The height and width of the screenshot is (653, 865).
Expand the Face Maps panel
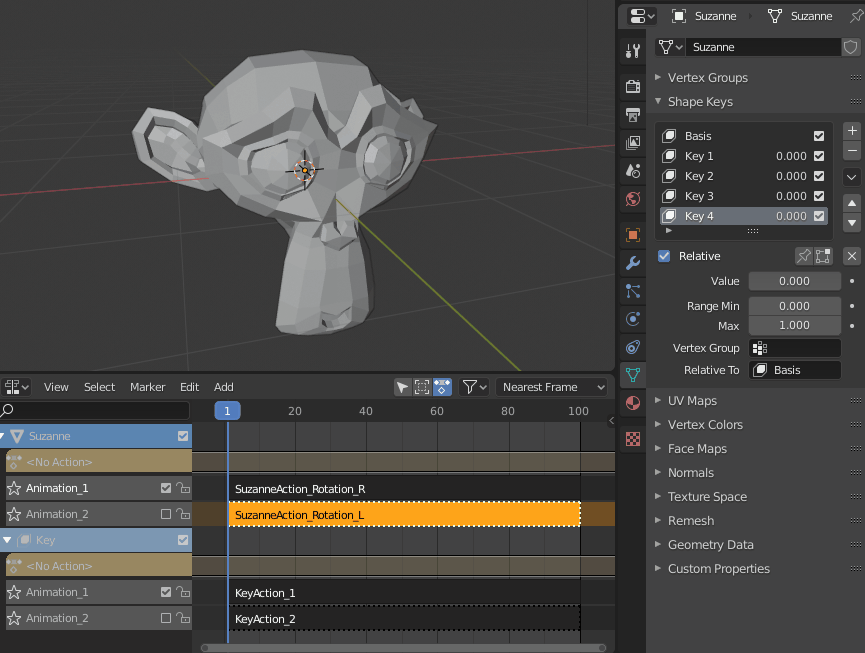[697, 449]
